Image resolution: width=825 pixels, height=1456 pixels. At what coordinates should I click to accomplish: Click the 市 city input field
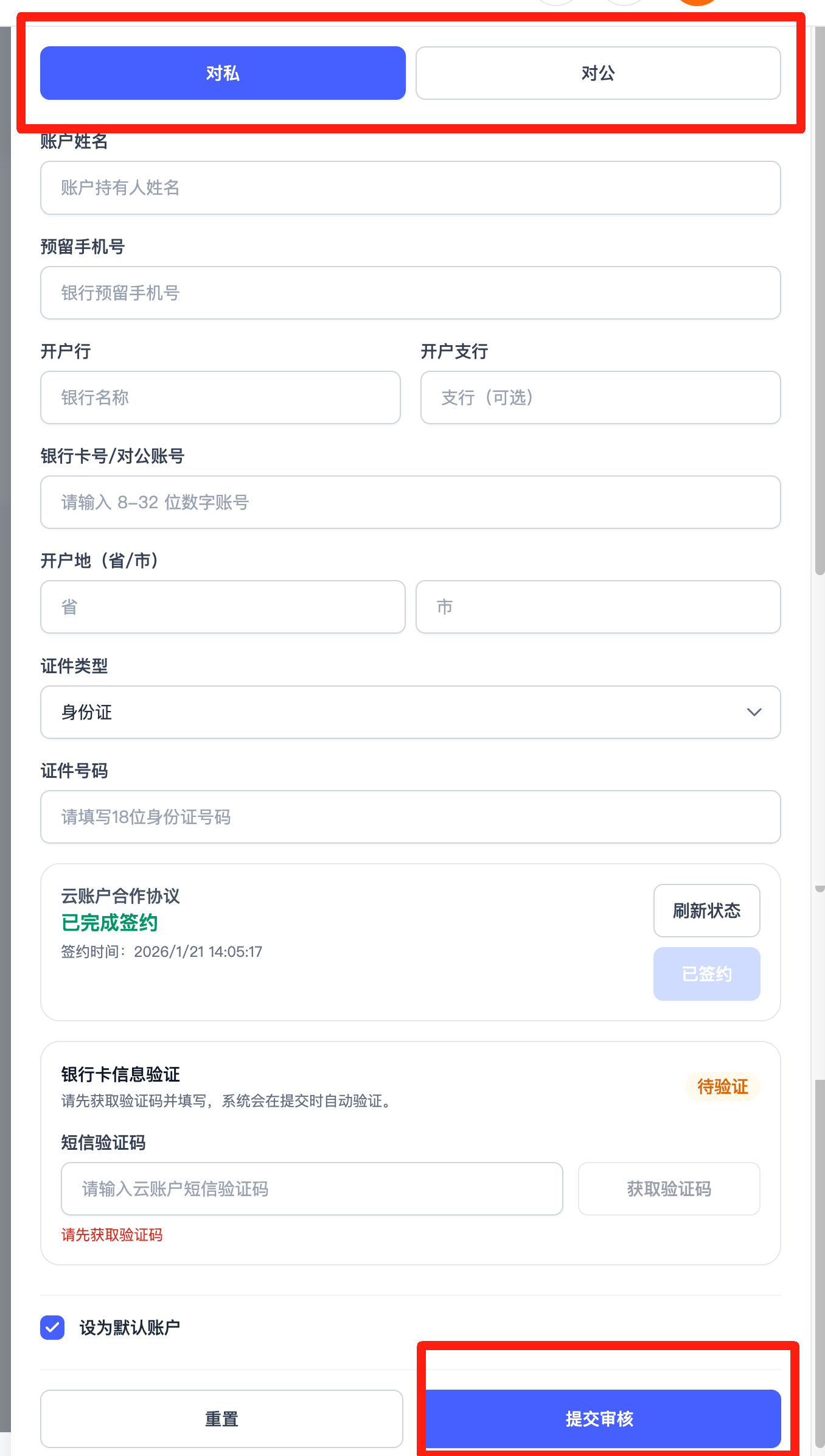point(598,607)
